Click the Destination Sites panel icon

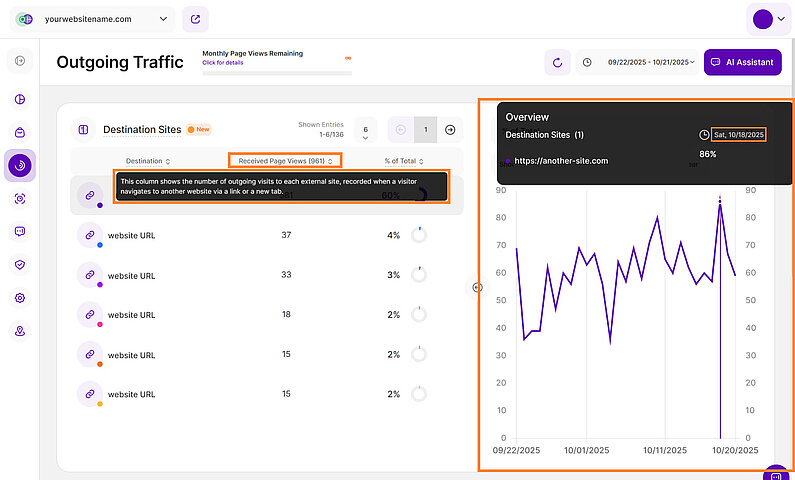[x=84, y=129]
